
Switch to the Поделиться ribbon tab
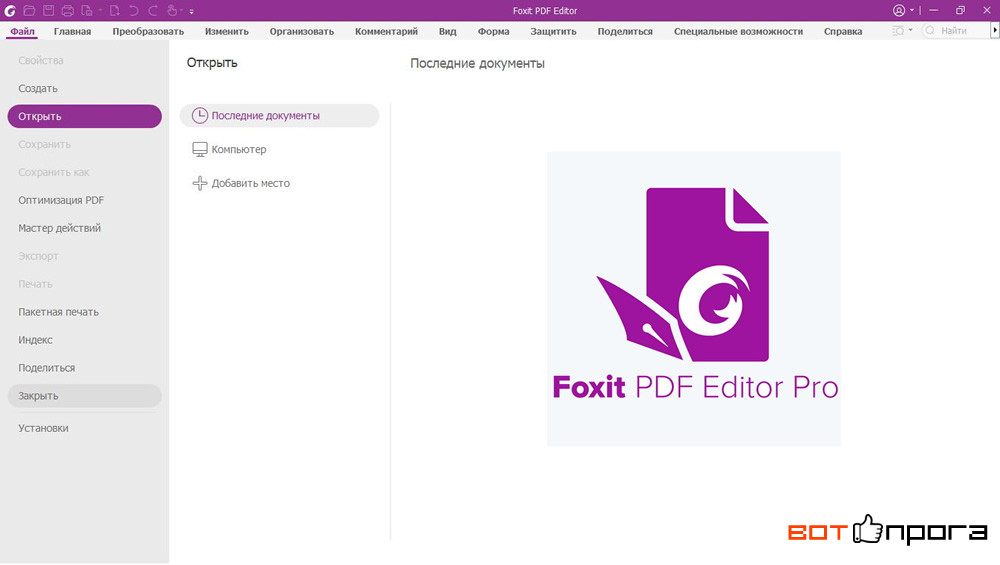click(x=625, y=31)
